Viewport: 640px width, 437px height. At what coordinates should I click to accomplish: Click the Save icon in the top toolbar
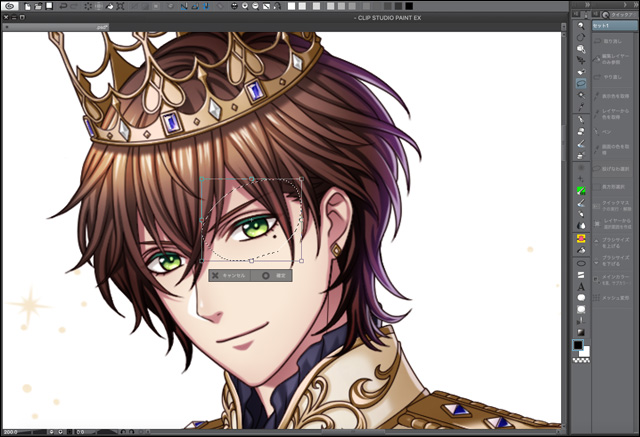pyautogui.click(x=49, y=6)
